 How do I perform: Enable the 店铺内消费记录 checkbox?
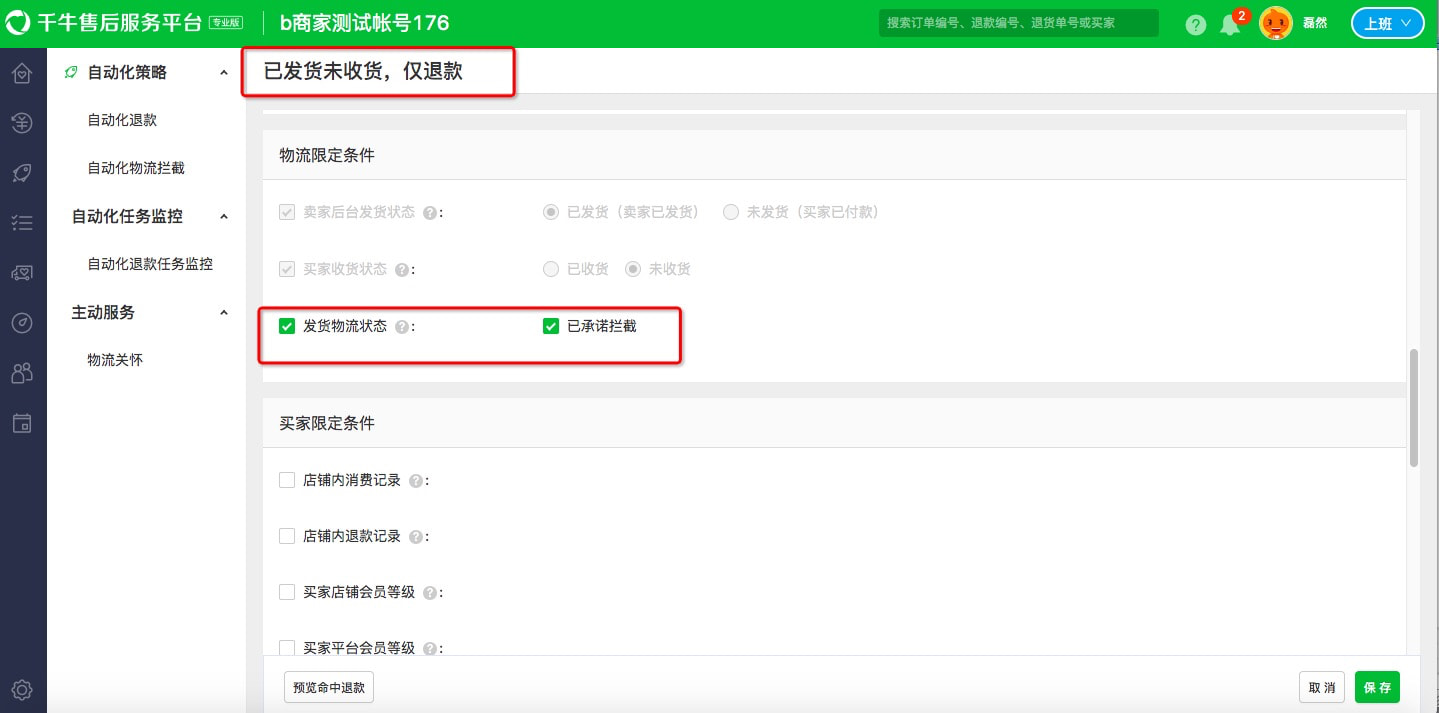tap(287, 480)
